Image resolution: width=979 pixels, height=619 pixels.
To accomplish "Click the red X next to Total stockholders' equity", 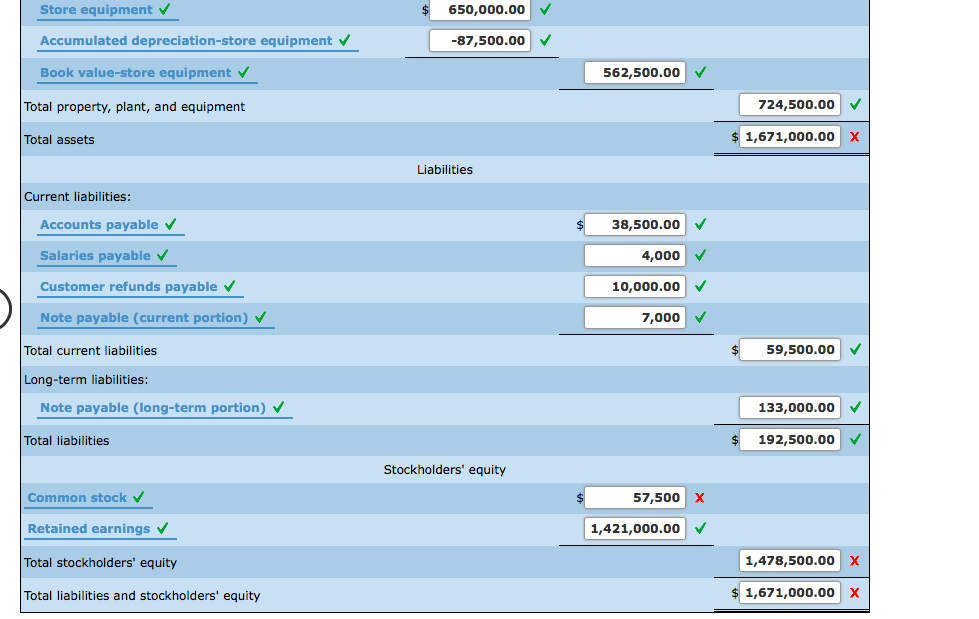I will tap(855, 561).
